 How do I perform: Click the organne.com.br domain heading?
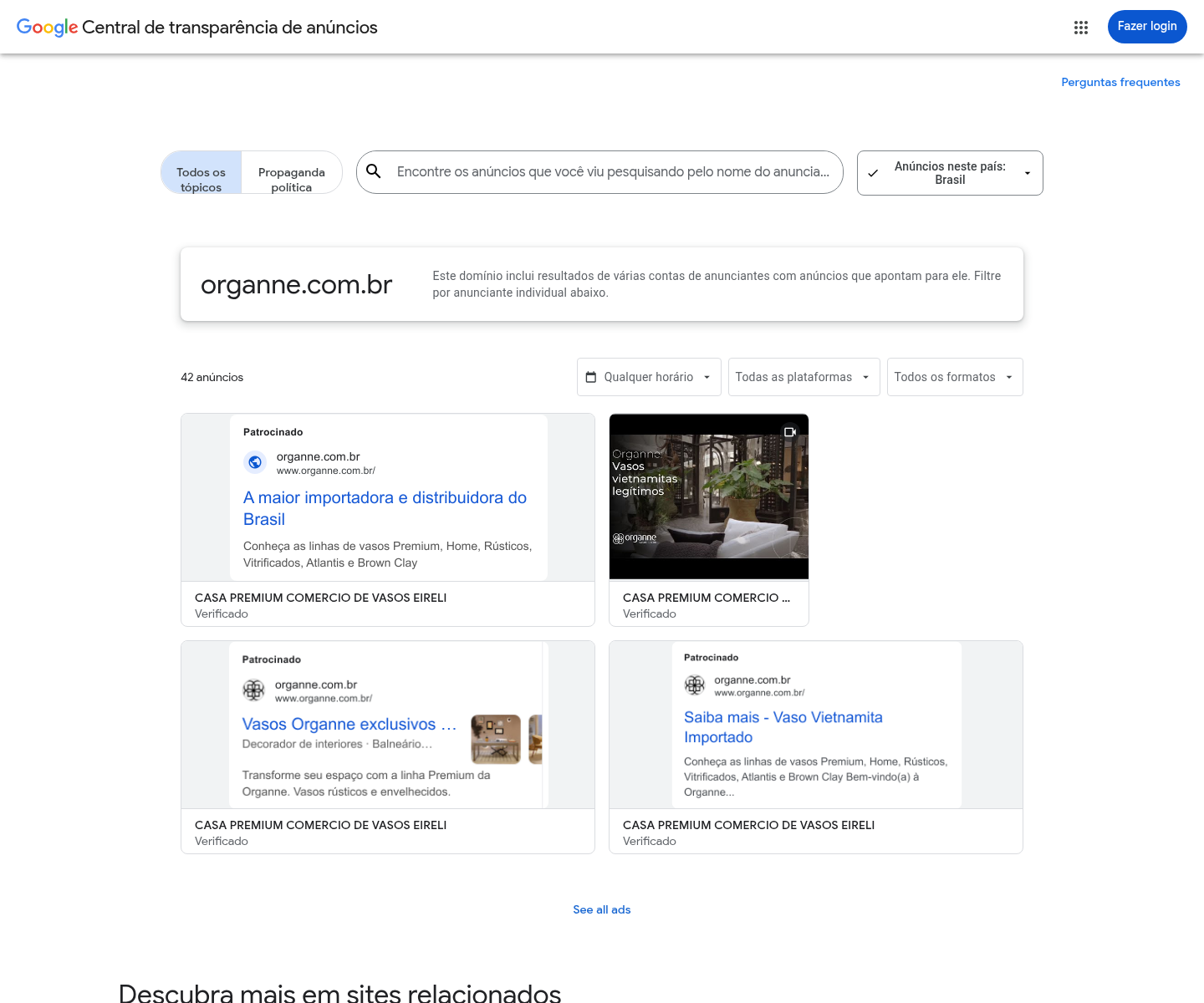[x=297, y=284]
